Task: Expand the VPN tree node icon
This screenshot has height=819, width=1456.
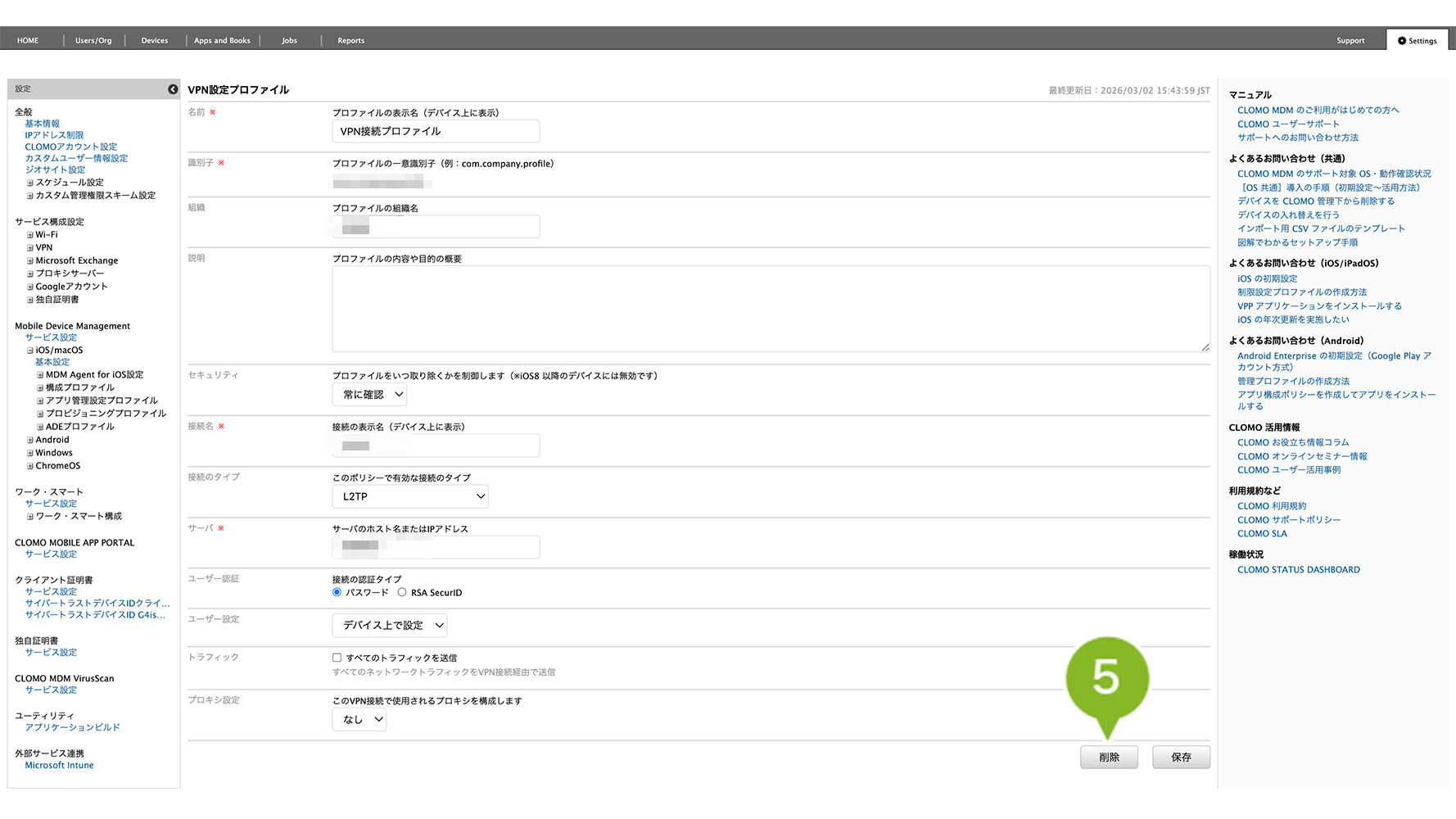Action: click(x=30, y=248)
